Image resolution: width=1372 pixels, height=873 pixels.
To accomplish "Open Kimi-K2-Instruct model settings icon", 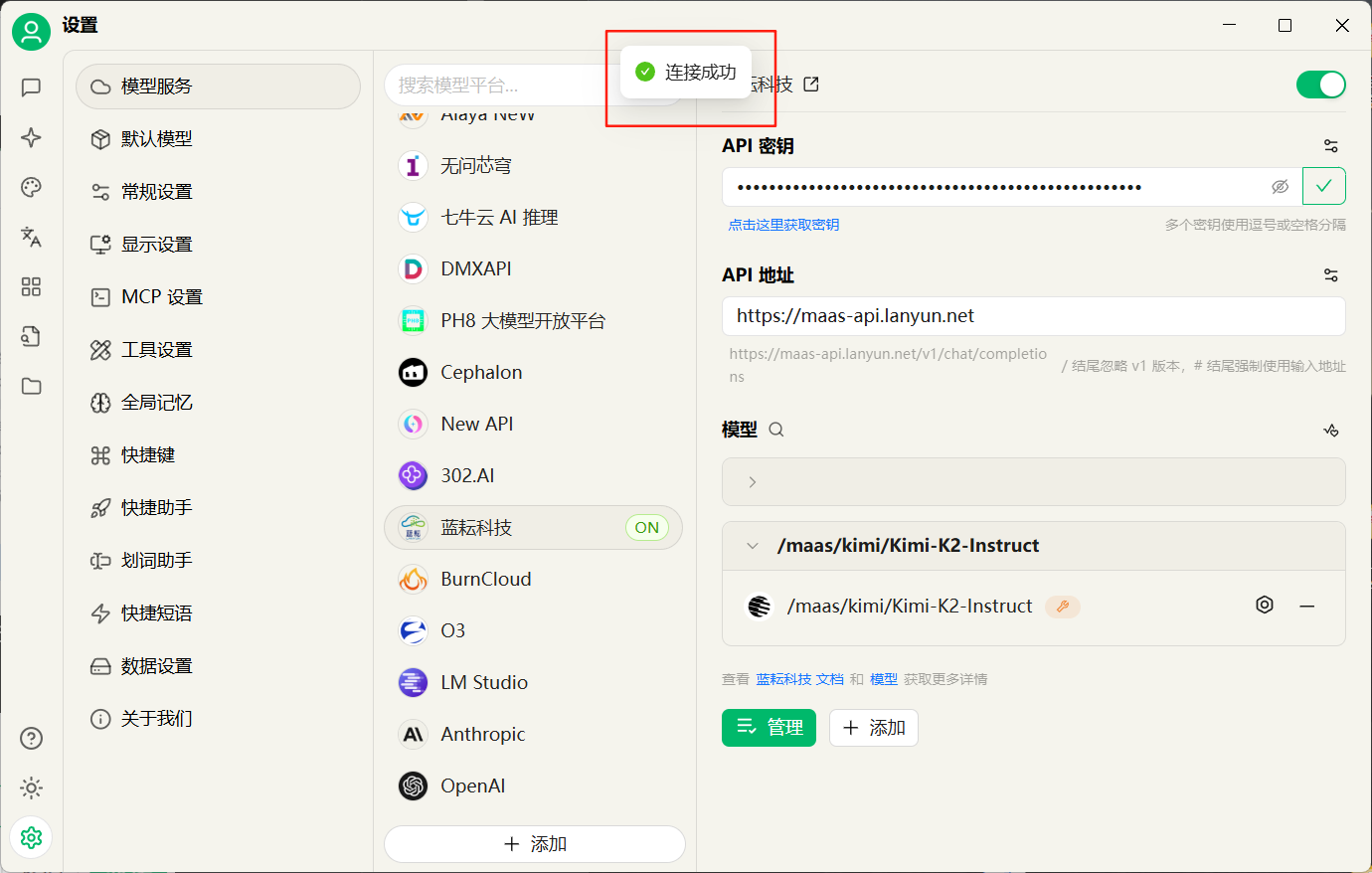I will [x=1265, y=605].
